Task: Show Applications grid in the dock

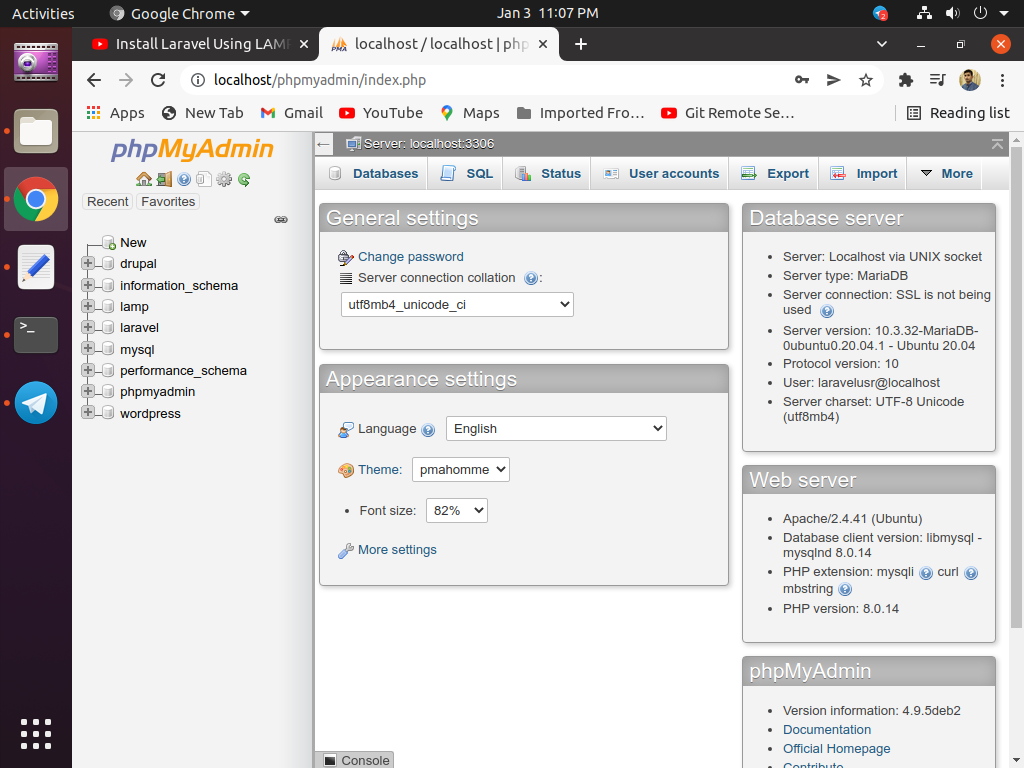Action: tap(36, 734)
